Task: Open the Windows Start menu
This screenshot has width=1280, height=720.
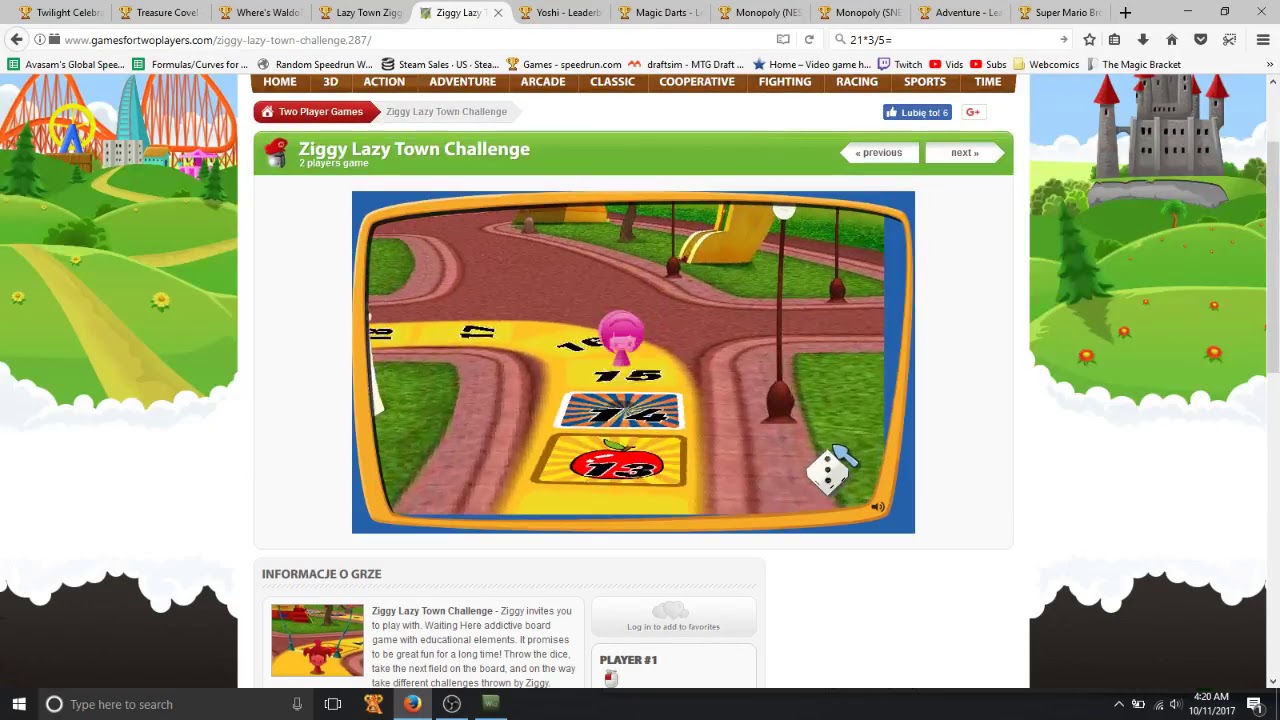Action: [x=19, y=704]
